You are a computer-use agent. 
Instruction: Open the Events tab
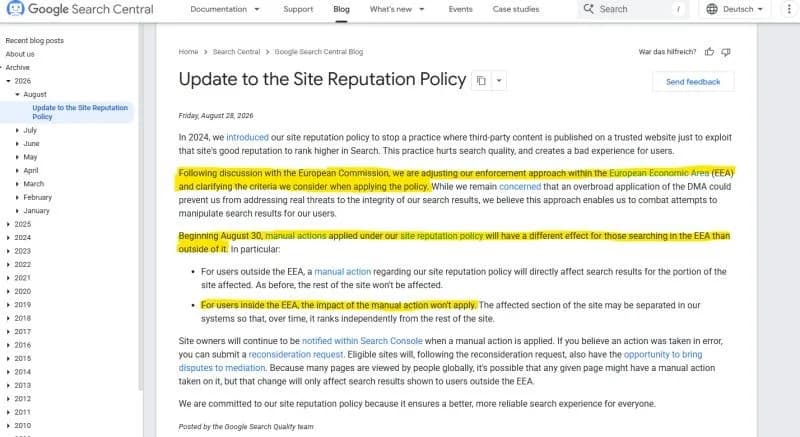coord(460,9)
